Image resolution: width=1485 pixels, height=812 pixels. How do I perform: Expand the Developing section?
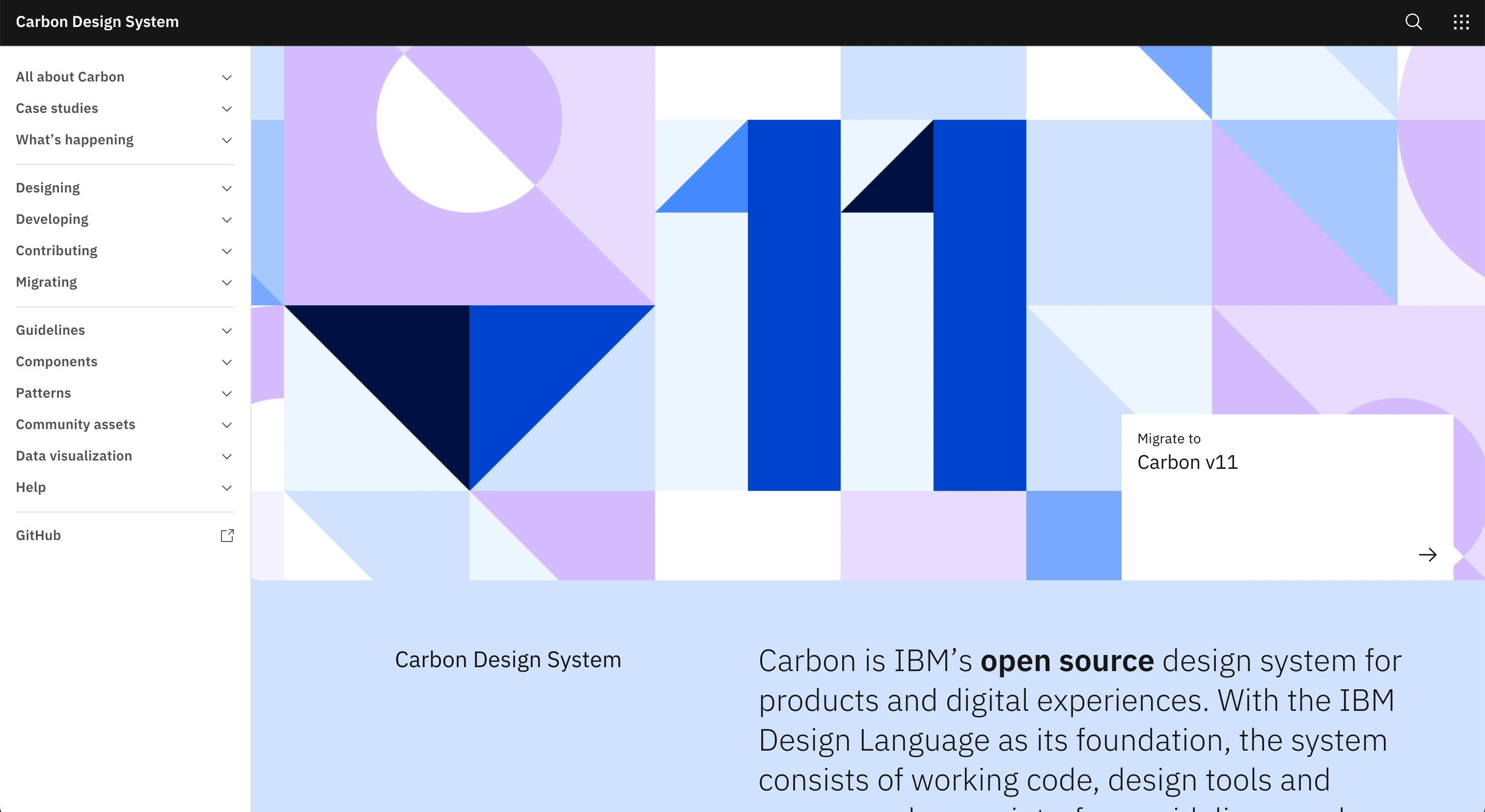(52, 219)
